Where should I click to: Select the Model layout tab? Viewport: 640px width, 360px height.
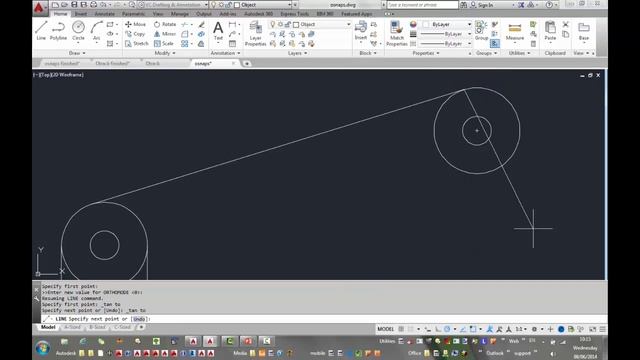[48, 327]
